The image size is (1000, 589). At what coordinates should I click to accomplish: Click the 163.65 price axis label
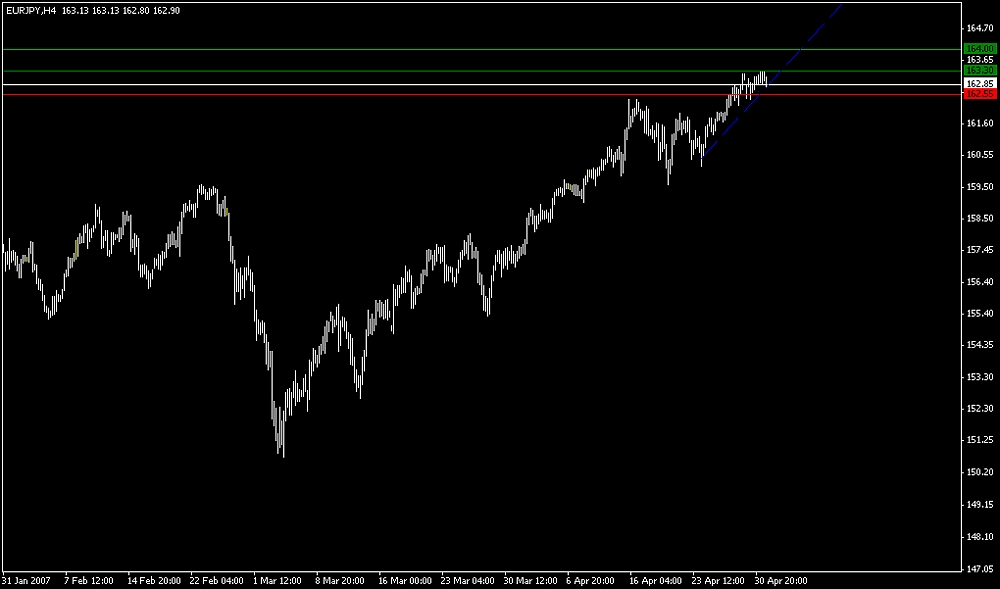coord(980,59)
